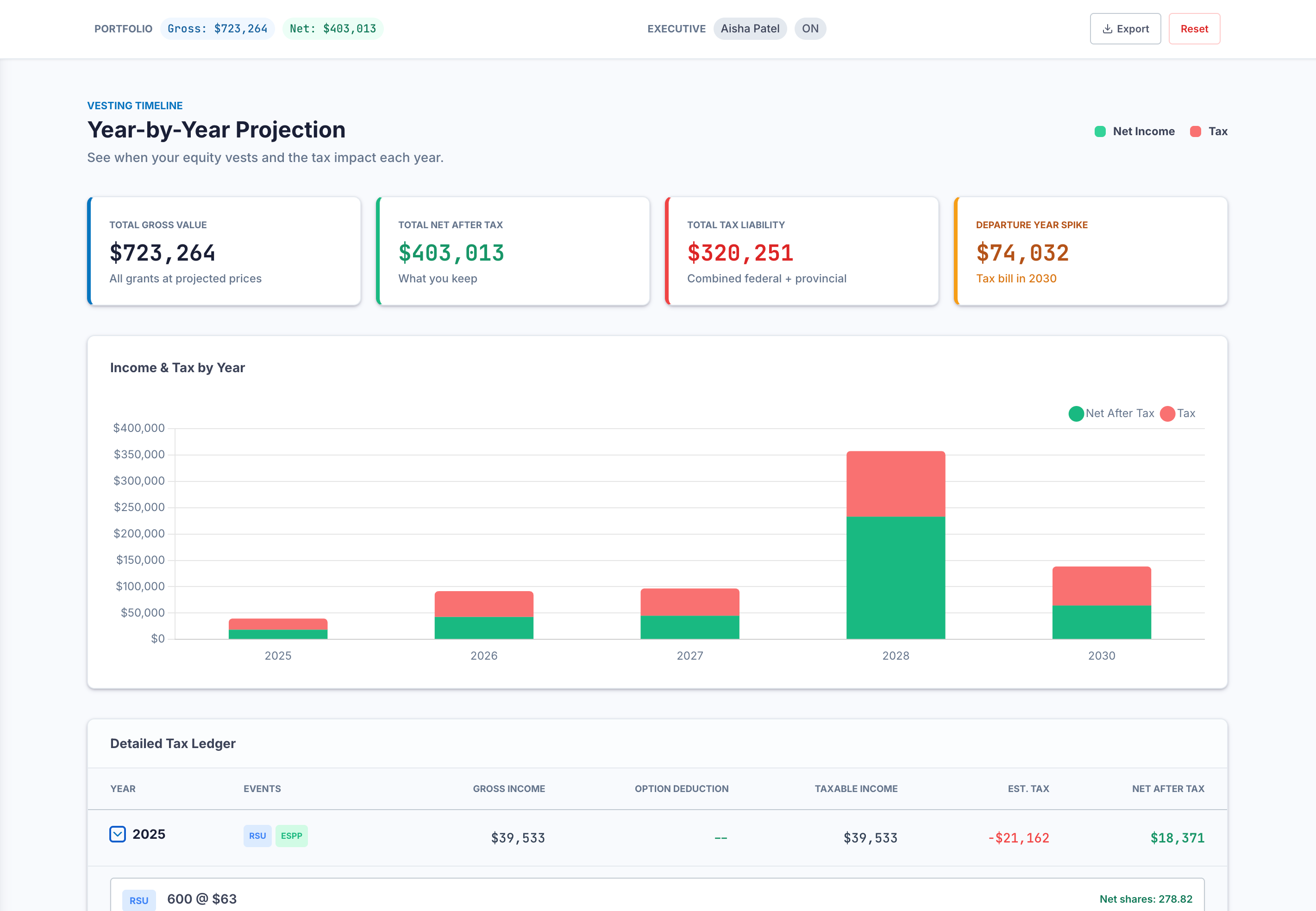The width and height of the screenshot is (1316, 911).
Task: Sort by the Gross Income column header
Action: point(508,788)
